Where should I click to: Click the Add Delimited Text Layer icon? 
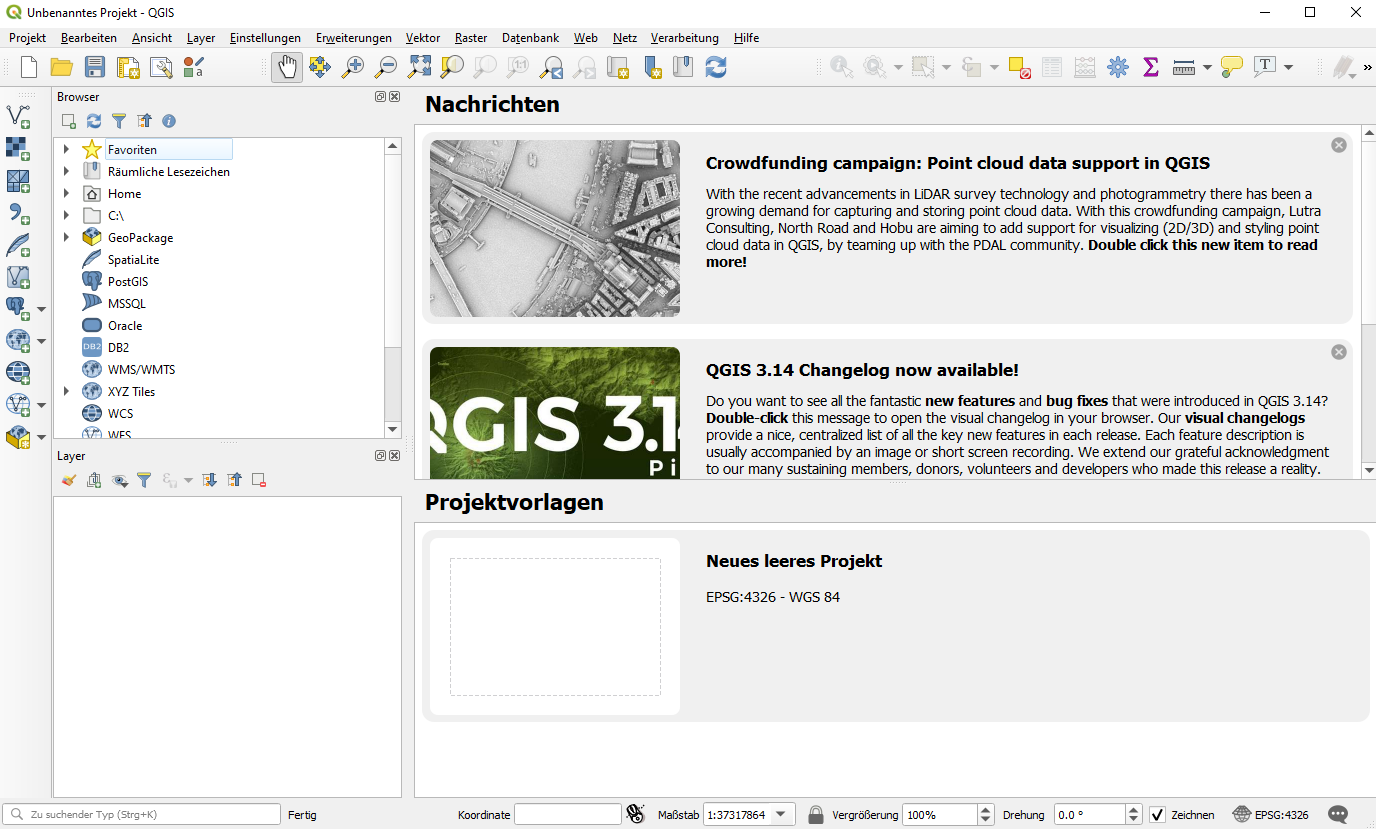(18, 212)
